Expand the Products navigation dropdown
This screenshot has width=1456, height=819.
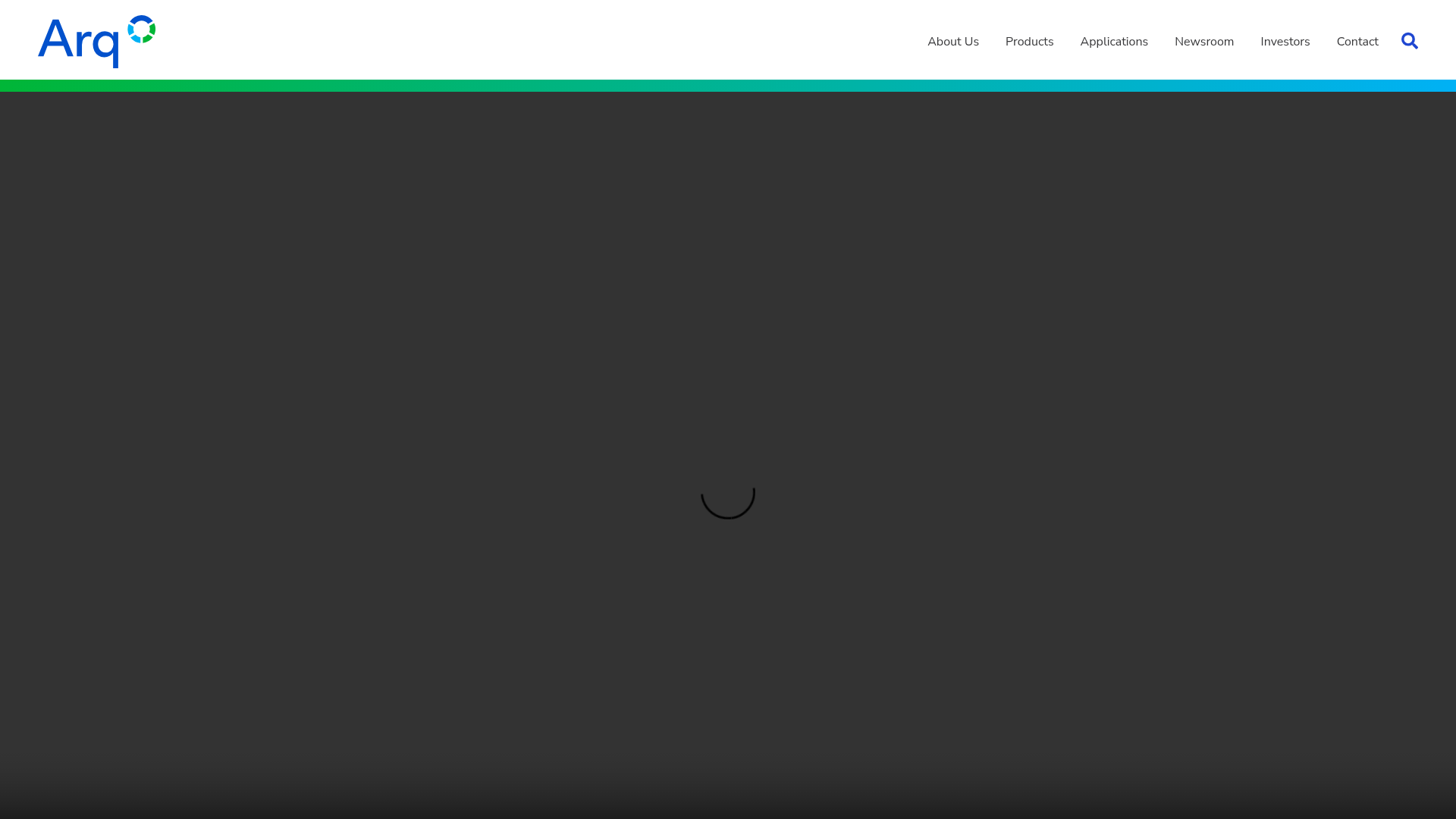tap(1029, 42)
